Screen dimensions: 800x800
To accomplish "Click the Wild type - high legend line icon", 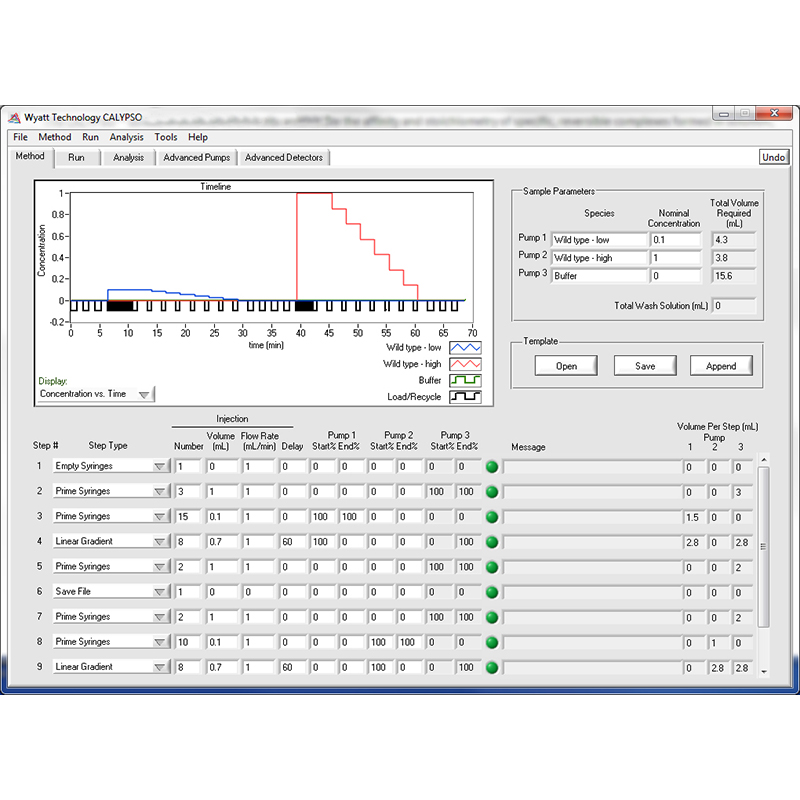I will click(465, 364).
